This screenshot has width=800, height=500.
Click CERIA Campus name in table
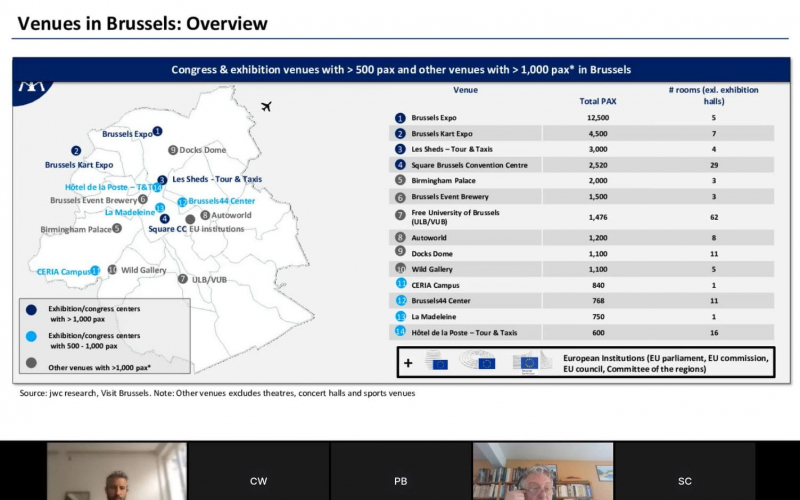coord(435,285)
